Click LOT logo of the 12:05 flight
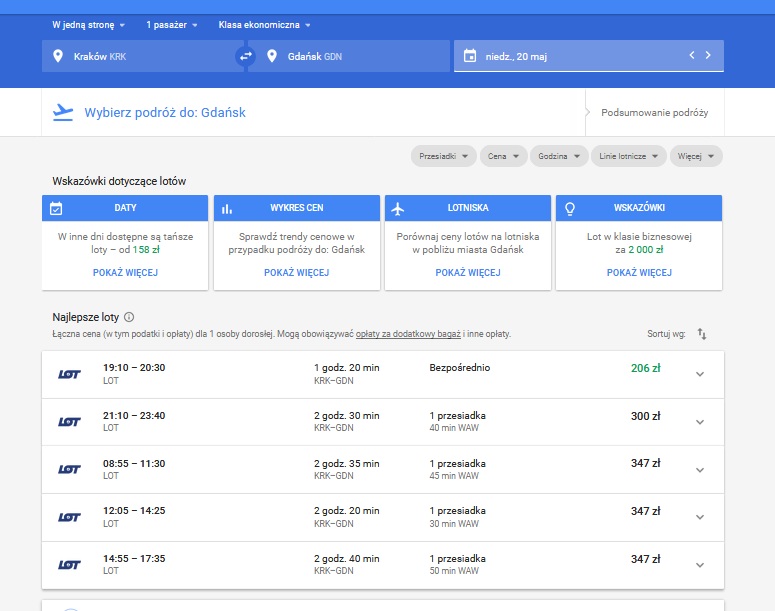Image resolution: width=775 pixels, height=611 pixels. pyautogui.click(x=69, y=517)
